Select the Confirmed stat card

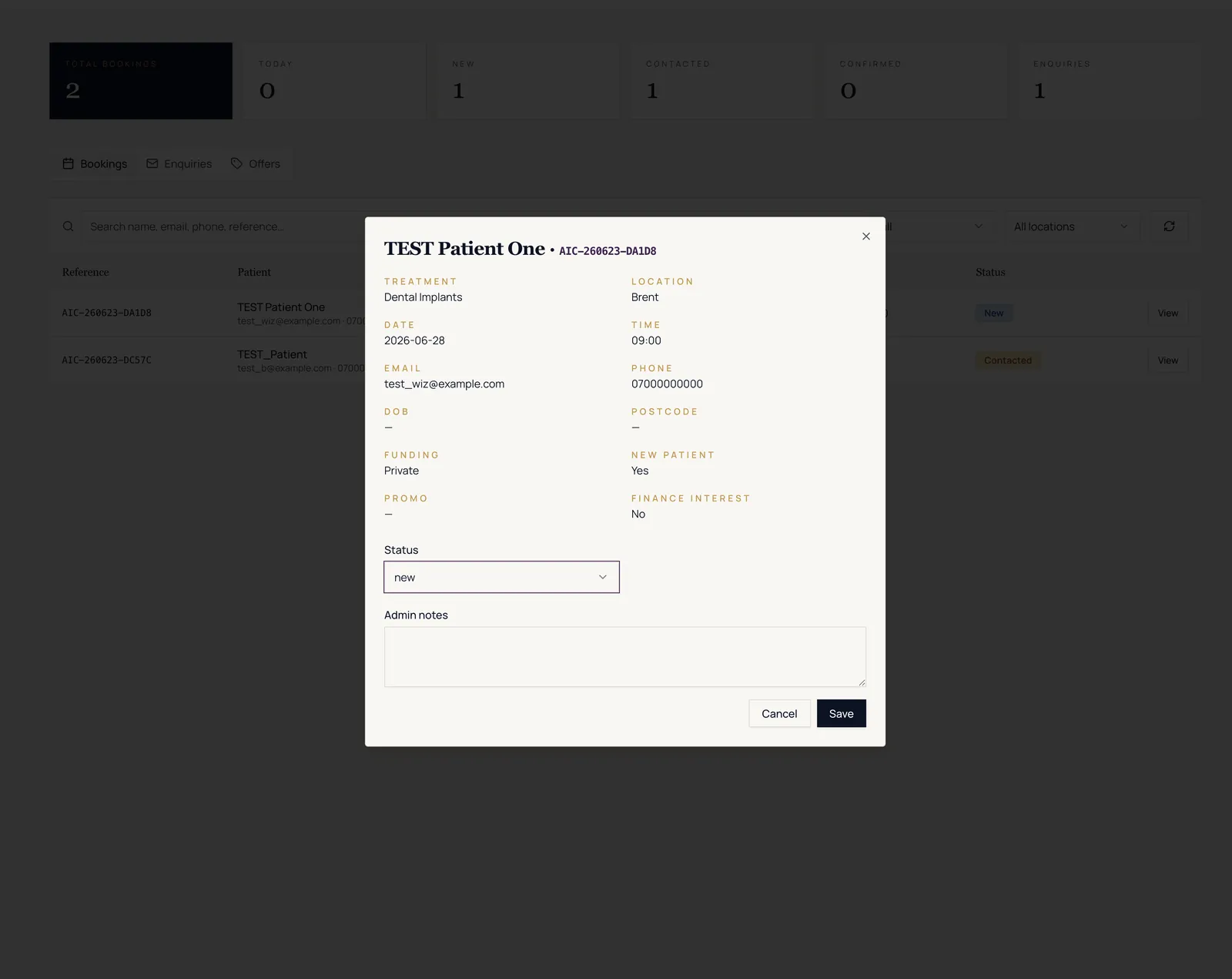pos(916,81)
